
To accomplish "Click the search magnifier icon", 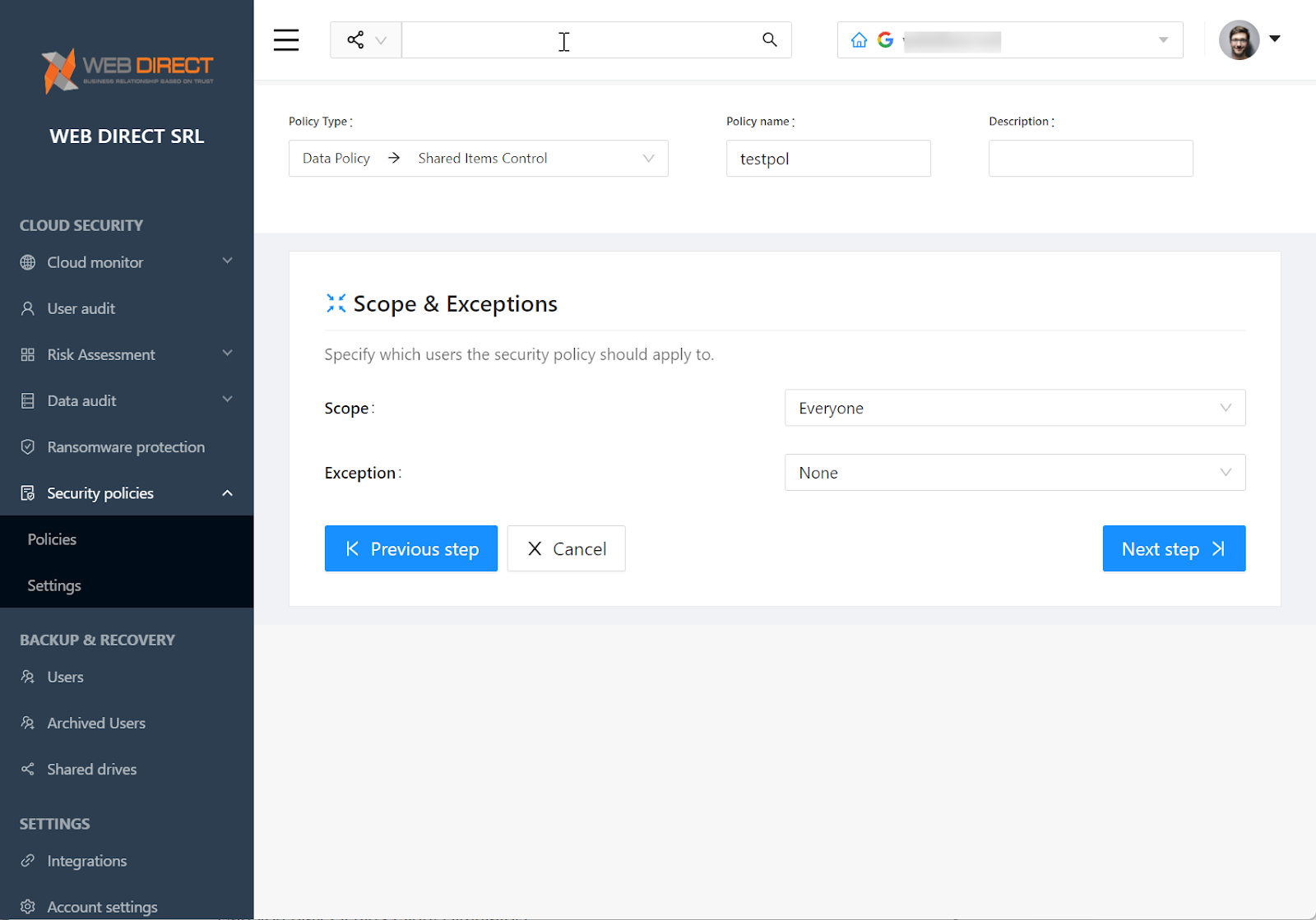I will click(x=769, y=39).
